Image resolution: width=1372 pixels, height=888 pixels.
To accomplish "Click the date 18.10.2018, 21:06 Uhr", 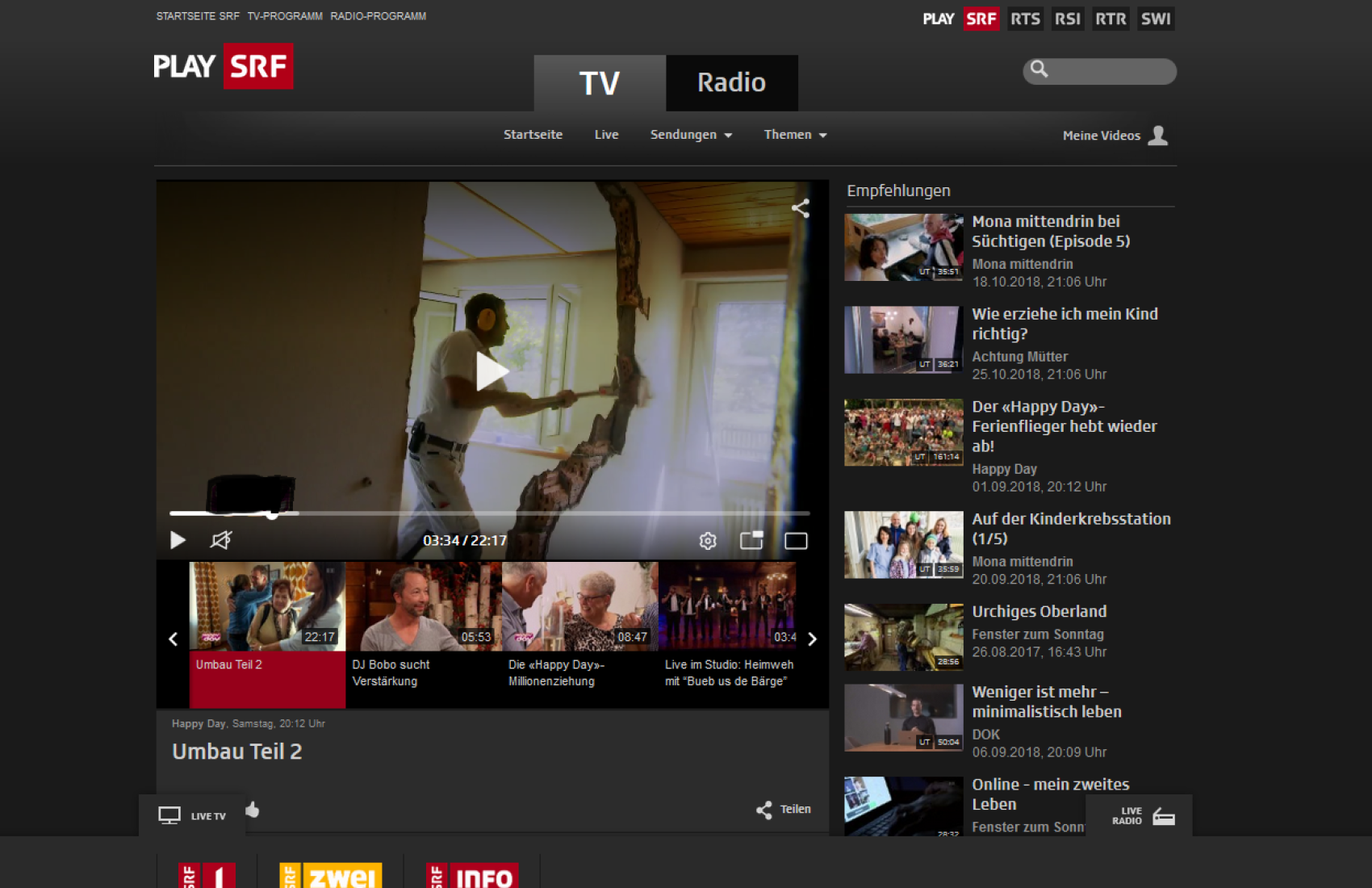I will click(x=1039, y=282).
